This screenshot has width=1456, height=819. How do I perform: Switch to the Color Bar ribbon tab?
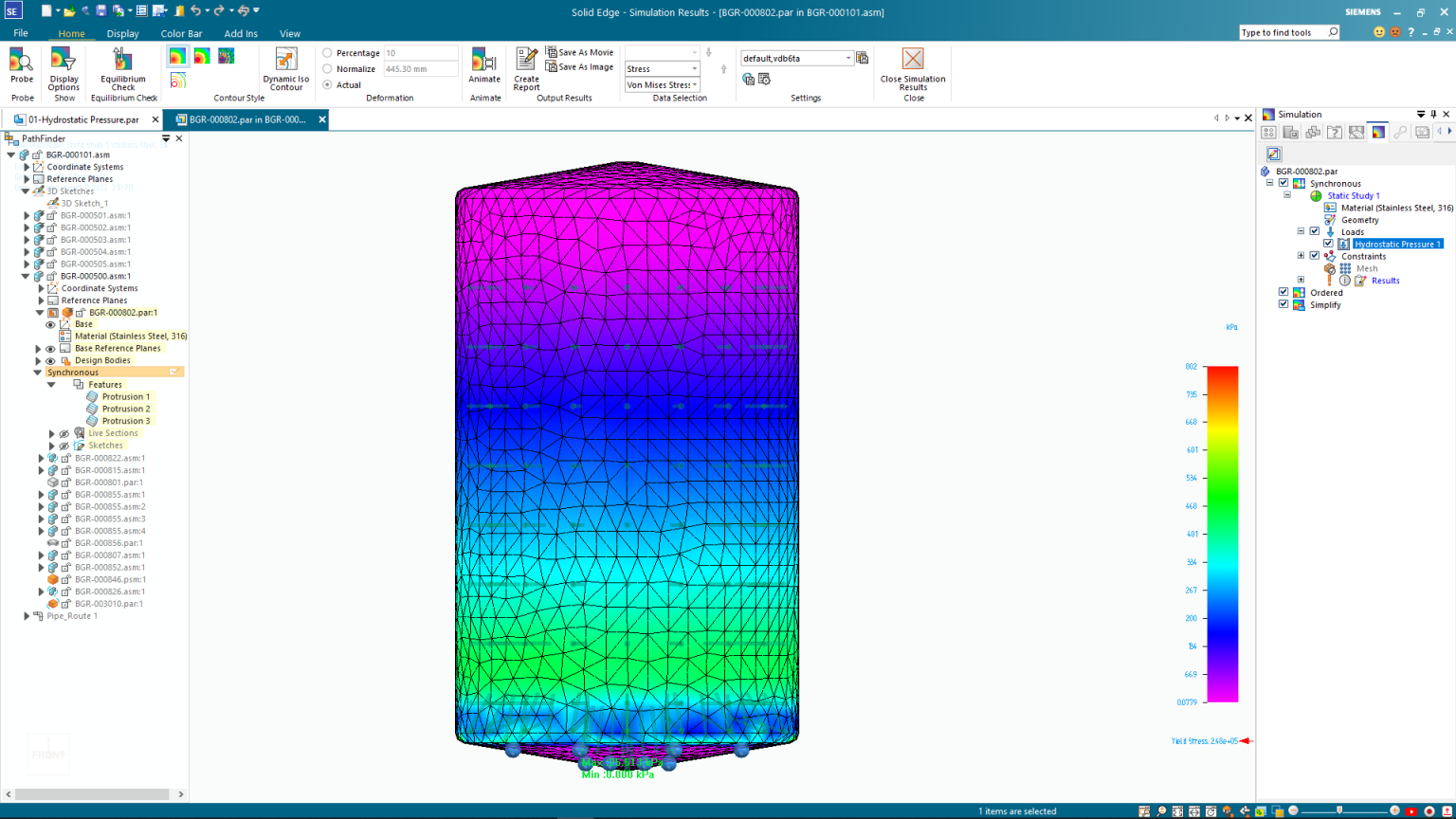(x=181, y=32)
